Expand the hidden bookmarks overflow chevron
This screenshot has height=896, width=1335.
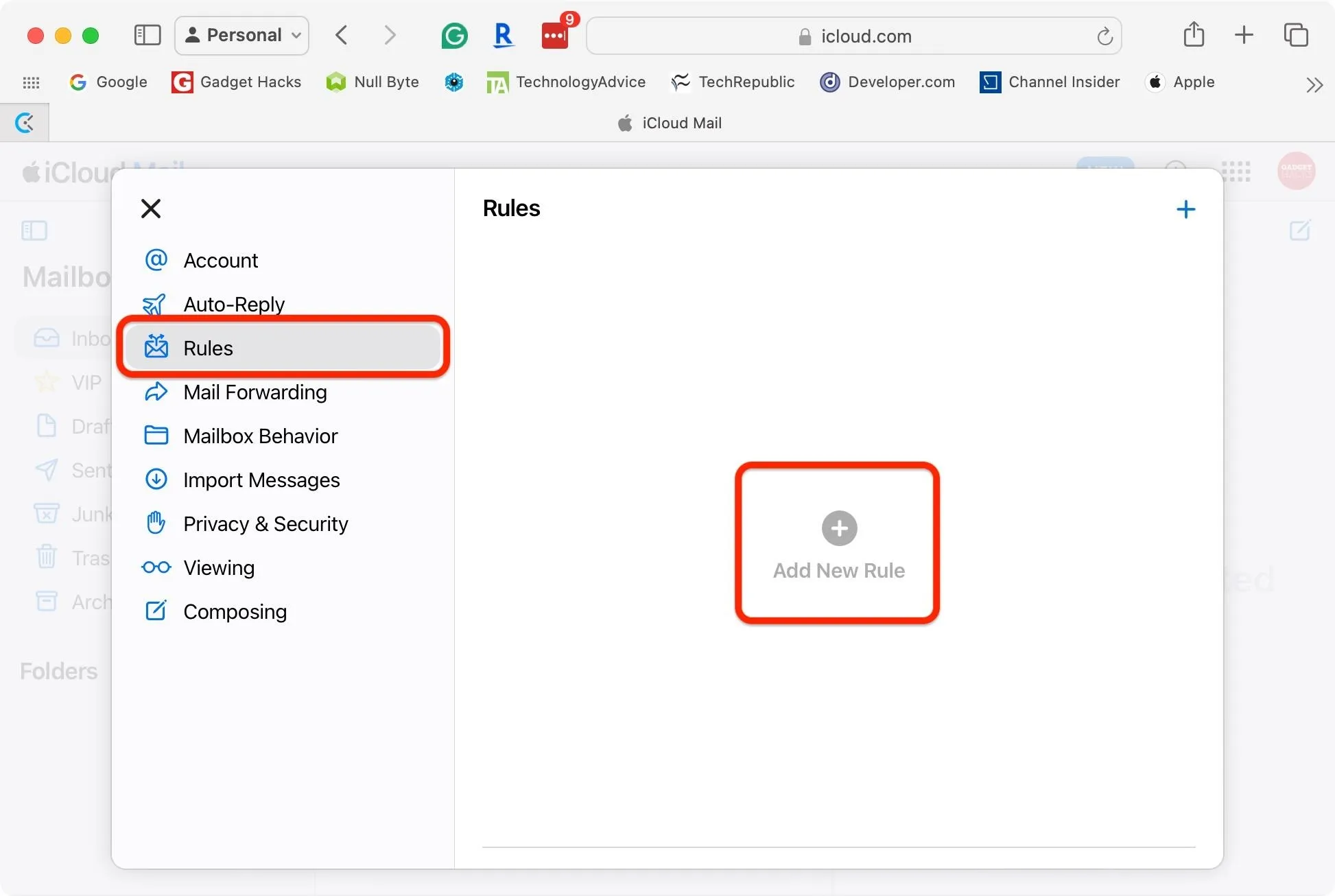pyautogui.click(x=1314, y=85)
